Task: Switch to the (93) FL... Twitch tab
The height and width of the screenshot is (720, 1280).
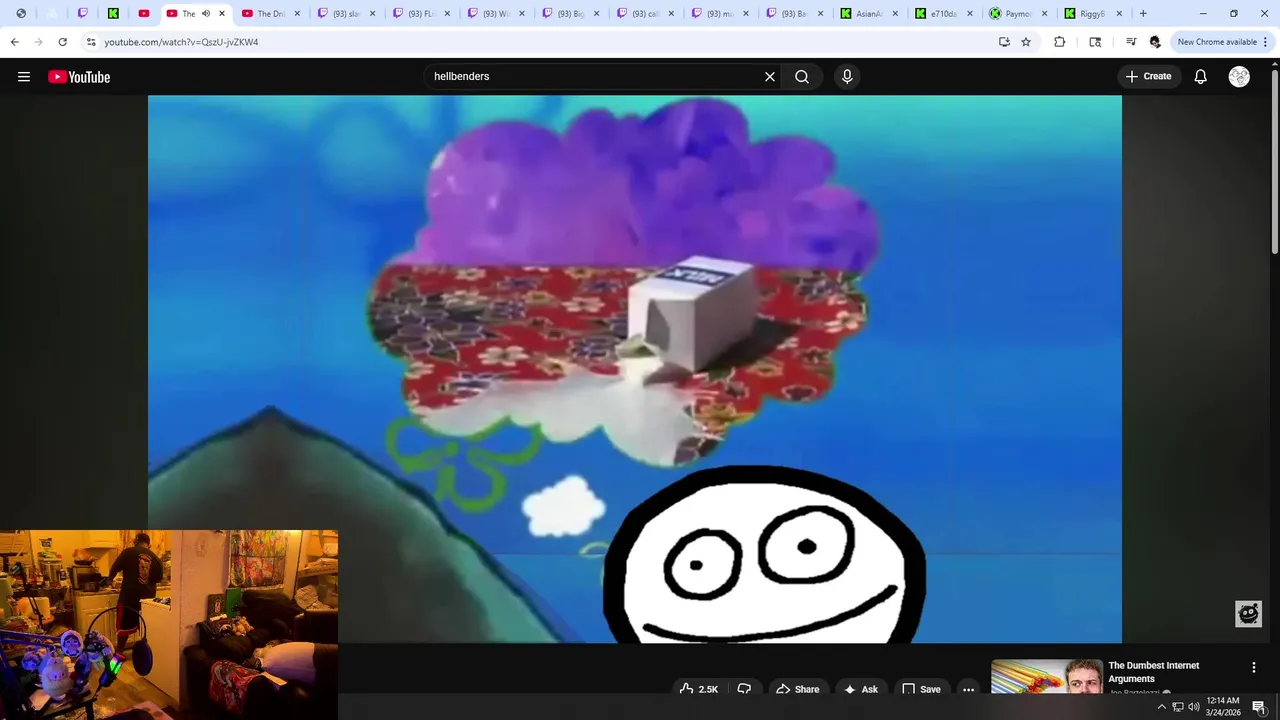Action: 418,14
